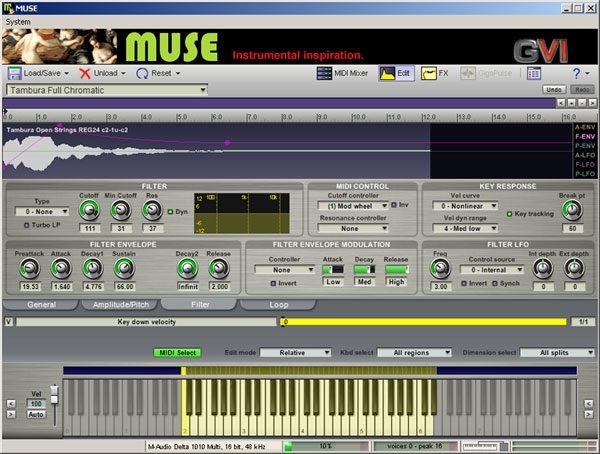Open the Dimension select All splits dropdown

point(557,353)
